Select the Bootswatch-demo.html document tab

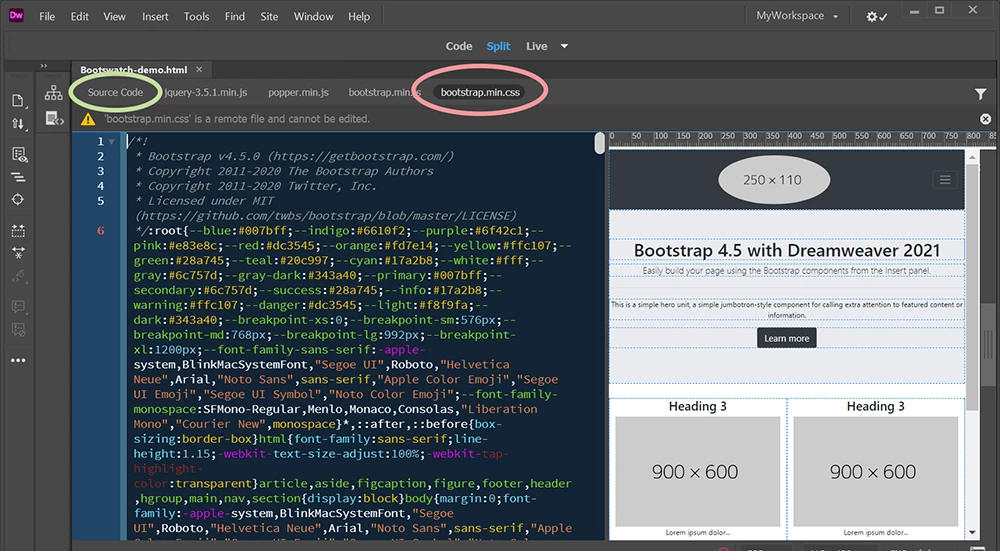pos(133,70)
